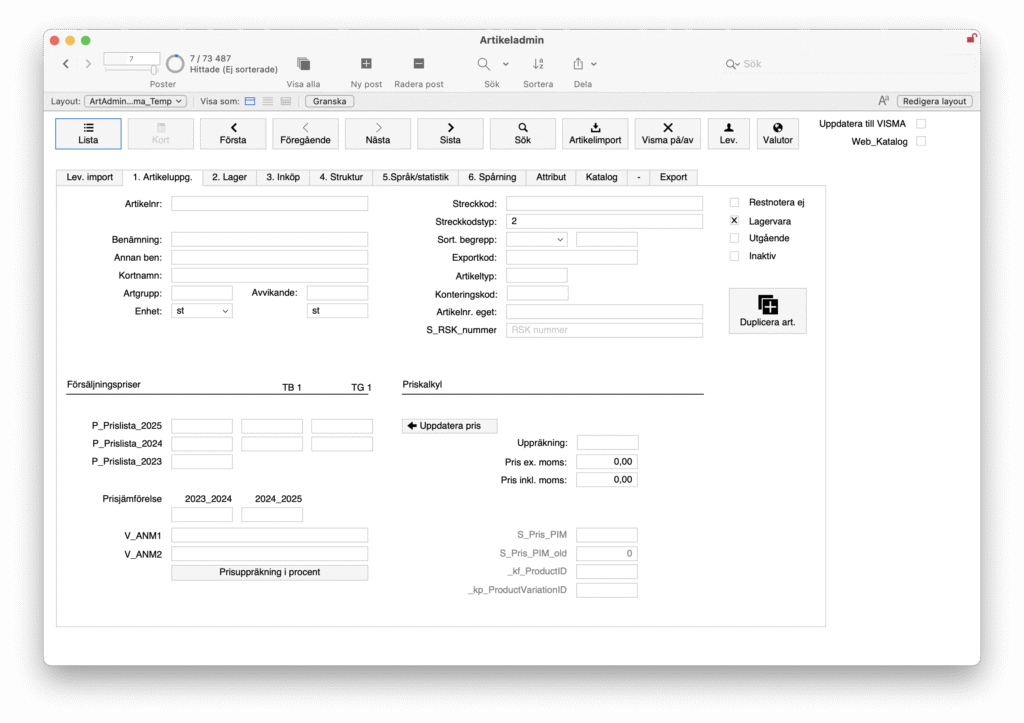Click the Radera post icon
Image resolution: width=1024 pixels, height=723 pixels.
pyautogui.click(x=419, y=64)
